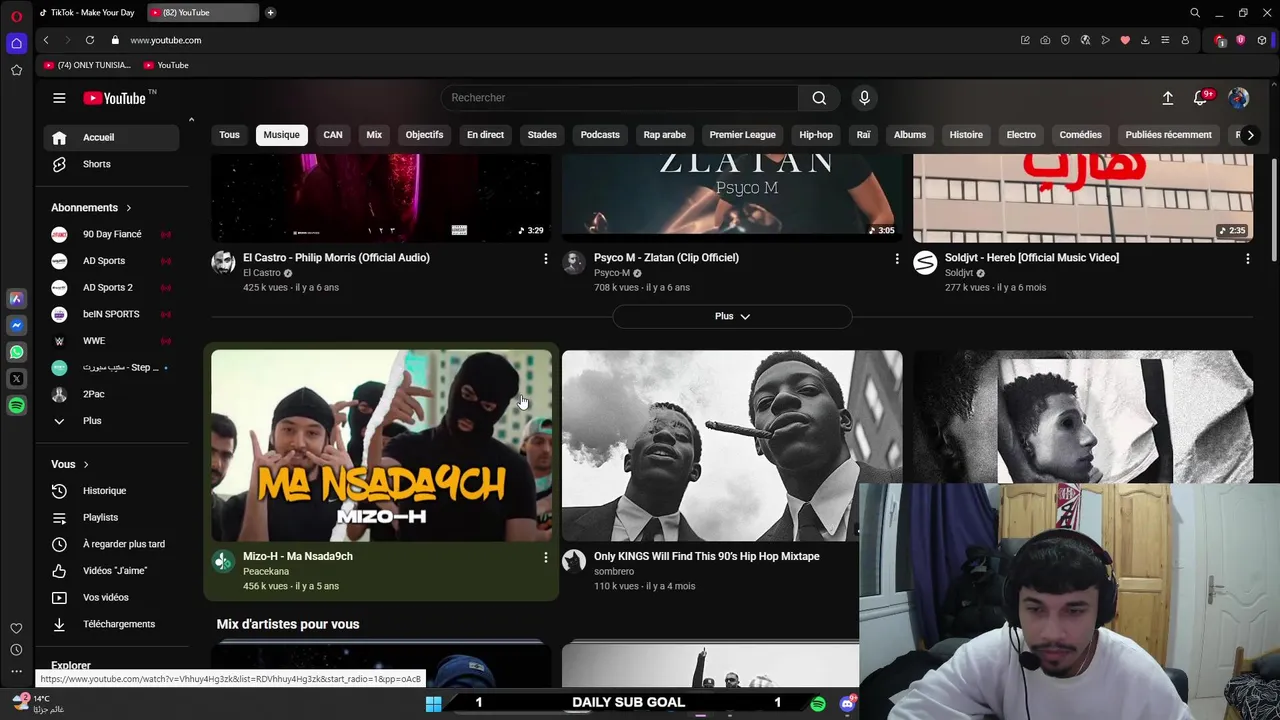Viewport: 1280px width, 720px height.
Task: Play Only KINGS 90's Hip Hop Mixtape thumbnail
Action: click(x=732, y=446)
